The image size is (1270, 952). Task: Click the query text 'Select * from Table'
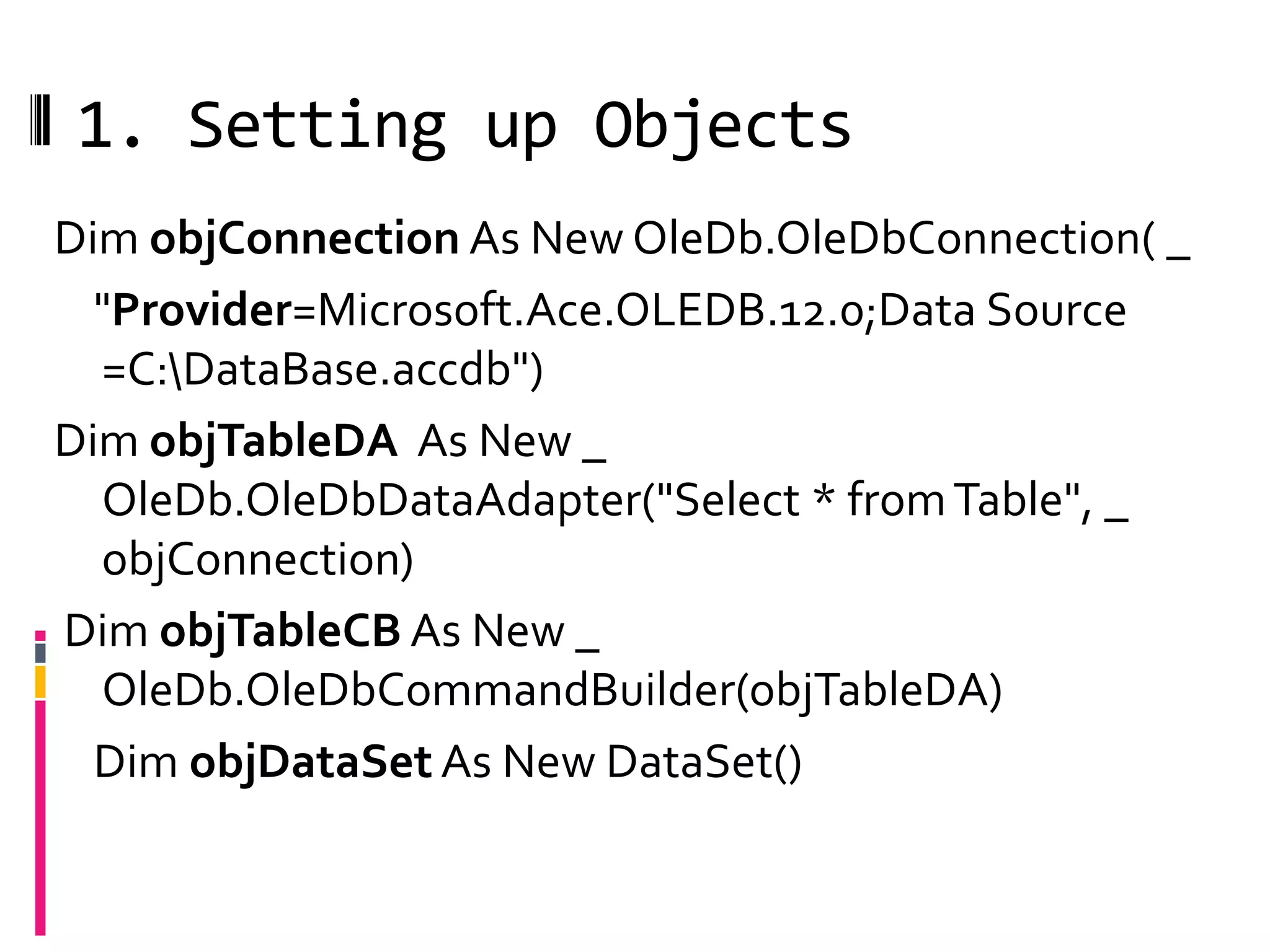(x=868, y=500)
